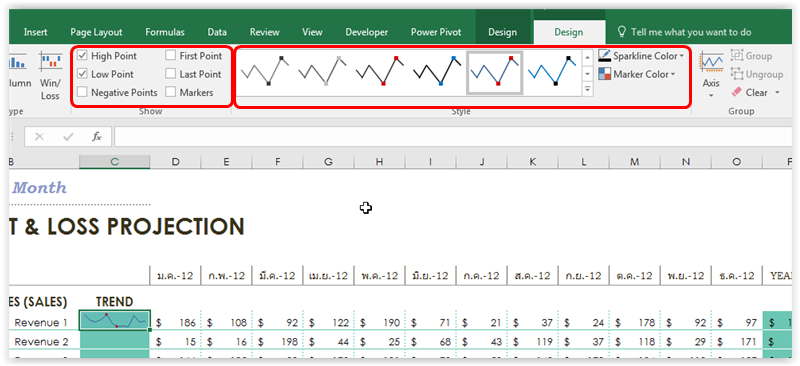This screenshot has height=366, width=800.
Task: Click the Ungroup sparklines button
Action: [757, 74]
